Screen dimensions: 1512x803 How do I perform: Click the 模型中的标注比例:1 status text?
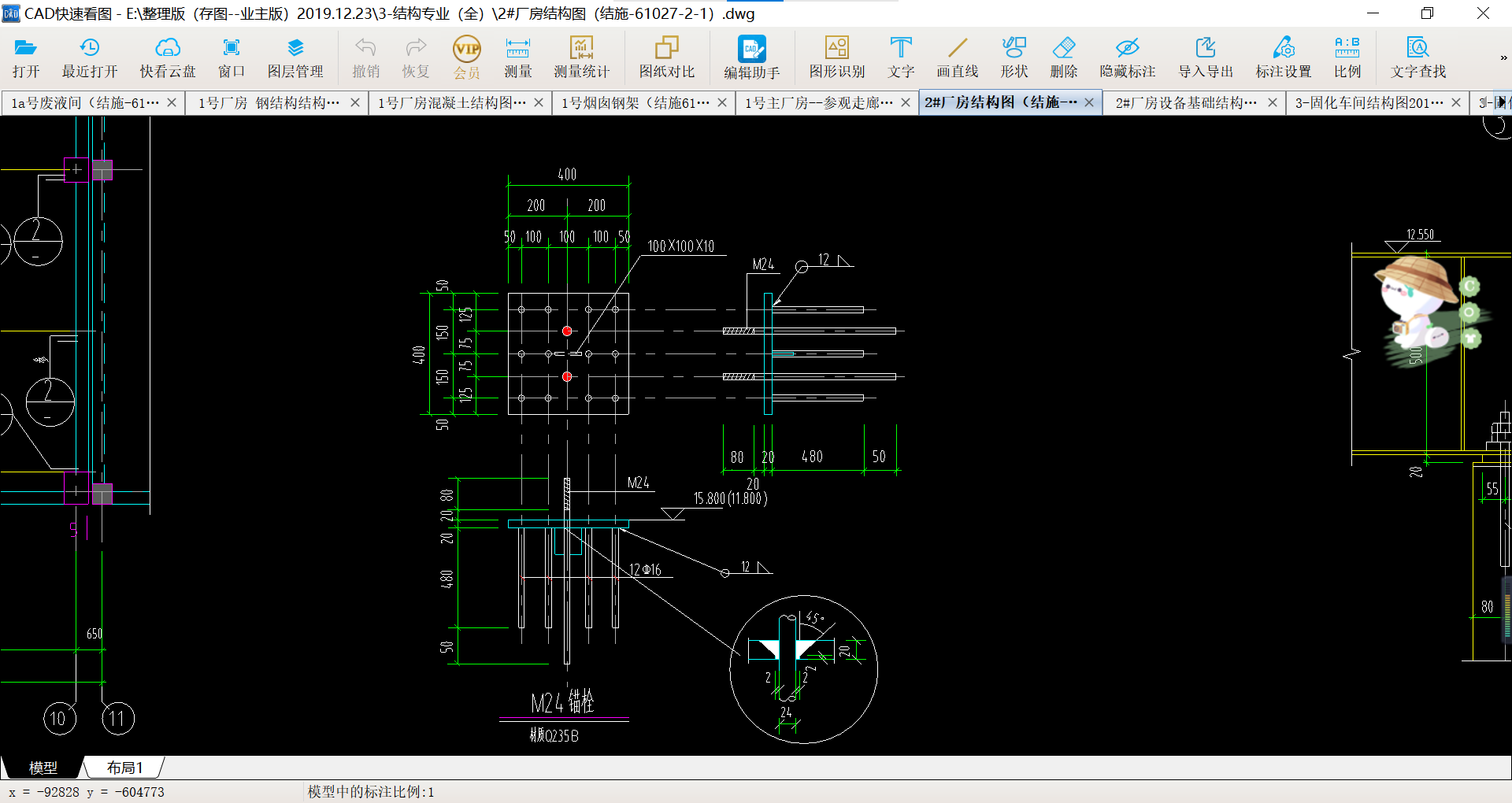pyautogui.click(x=371, y=792)
